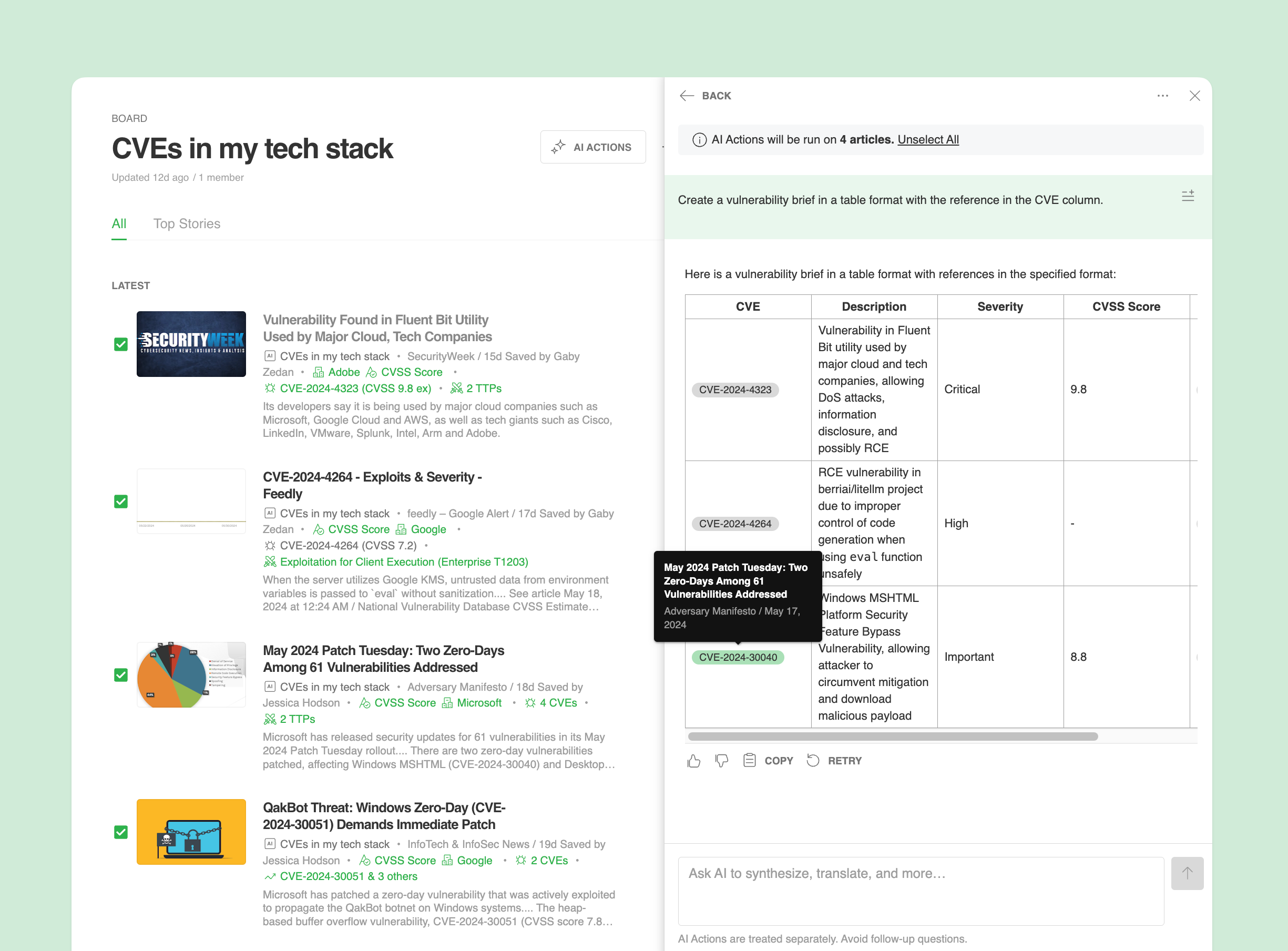This screenshot has height=951, width=1288.
Task: Uncheck the May 2024 Patch Tuesday article
Action: tap(121, 674)
